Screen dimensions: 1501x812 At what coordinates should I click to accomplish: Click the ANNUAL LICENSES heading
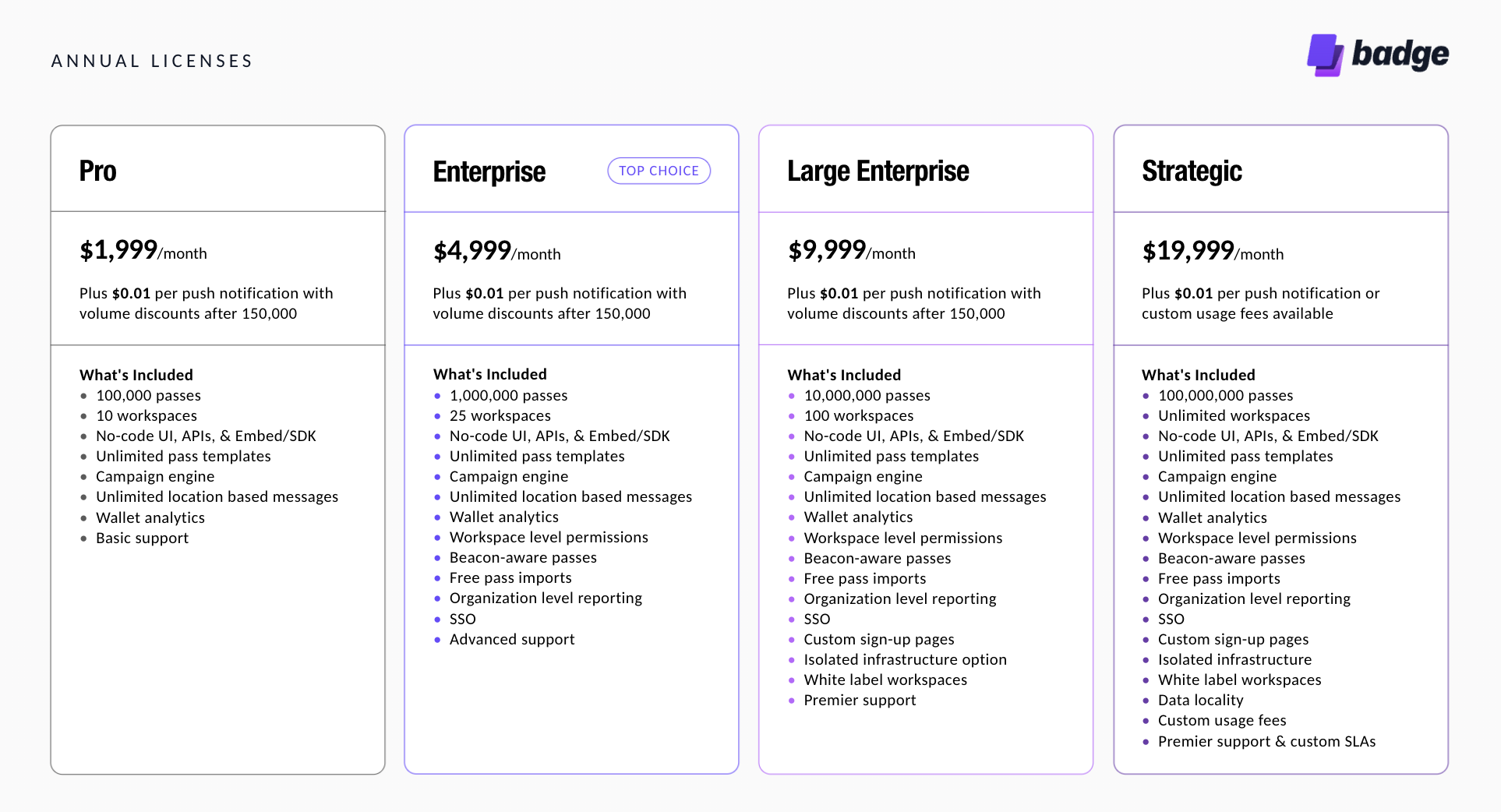[152, 61]
